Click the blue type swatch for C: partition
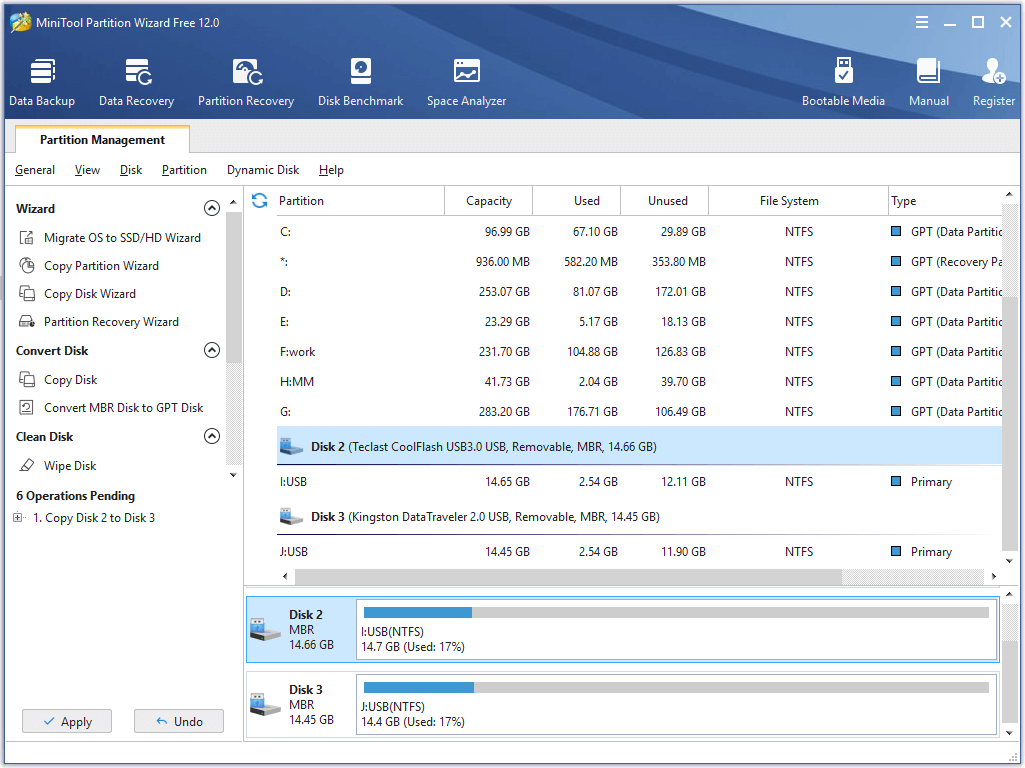The width and height of the screenshot is (1025, 768). click(x=896, y=231)
